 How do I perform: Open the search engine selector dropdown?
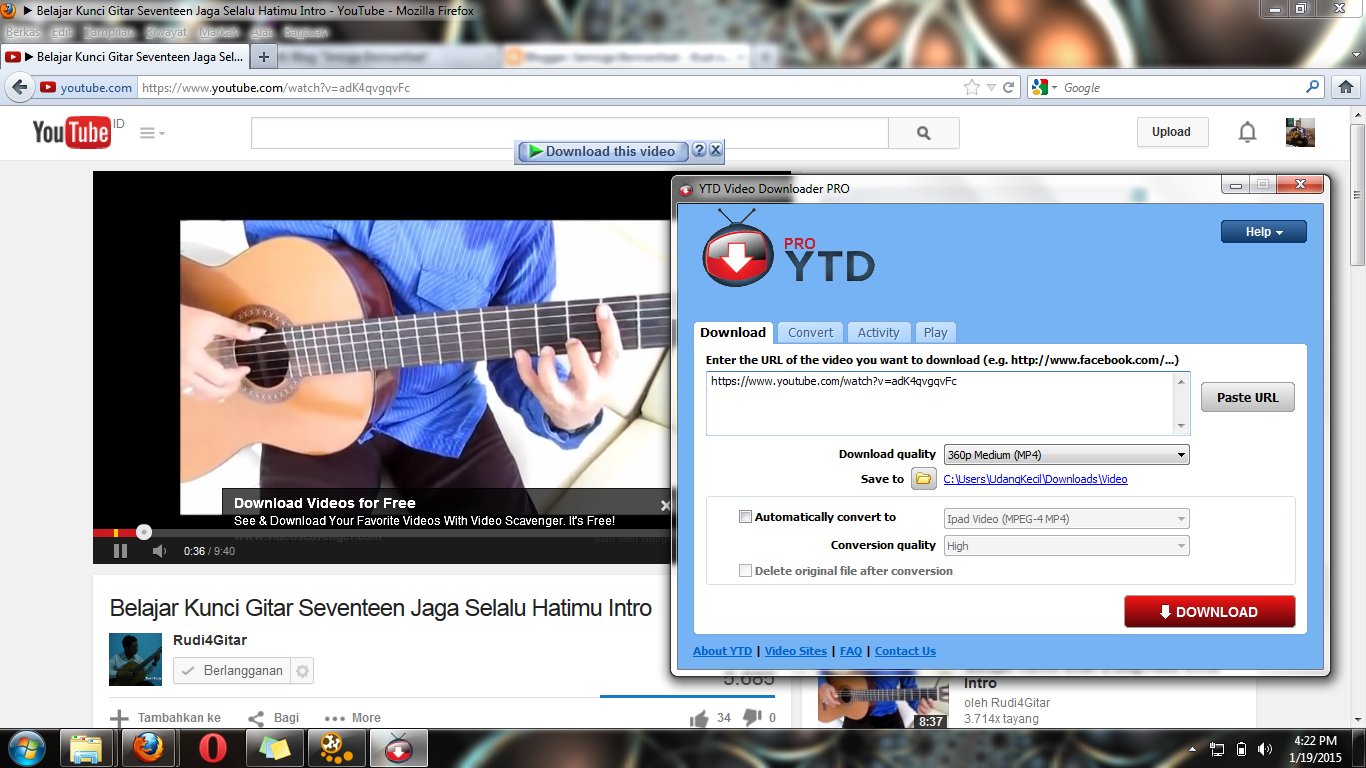1044,88
